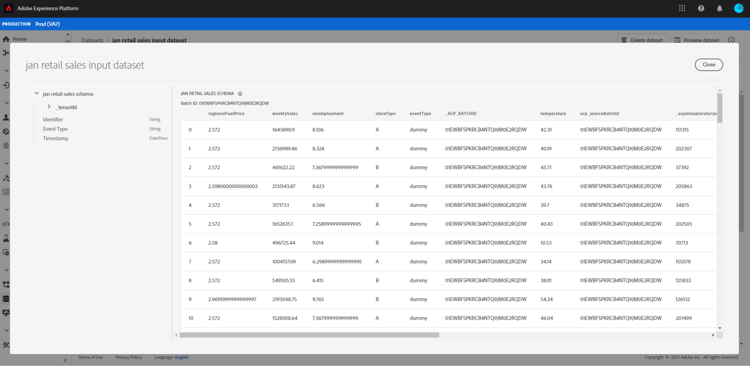Click the unemployment value 8.324
Image resolution: width=750 pixels, height=367 pixels.
tap(318, 149)
